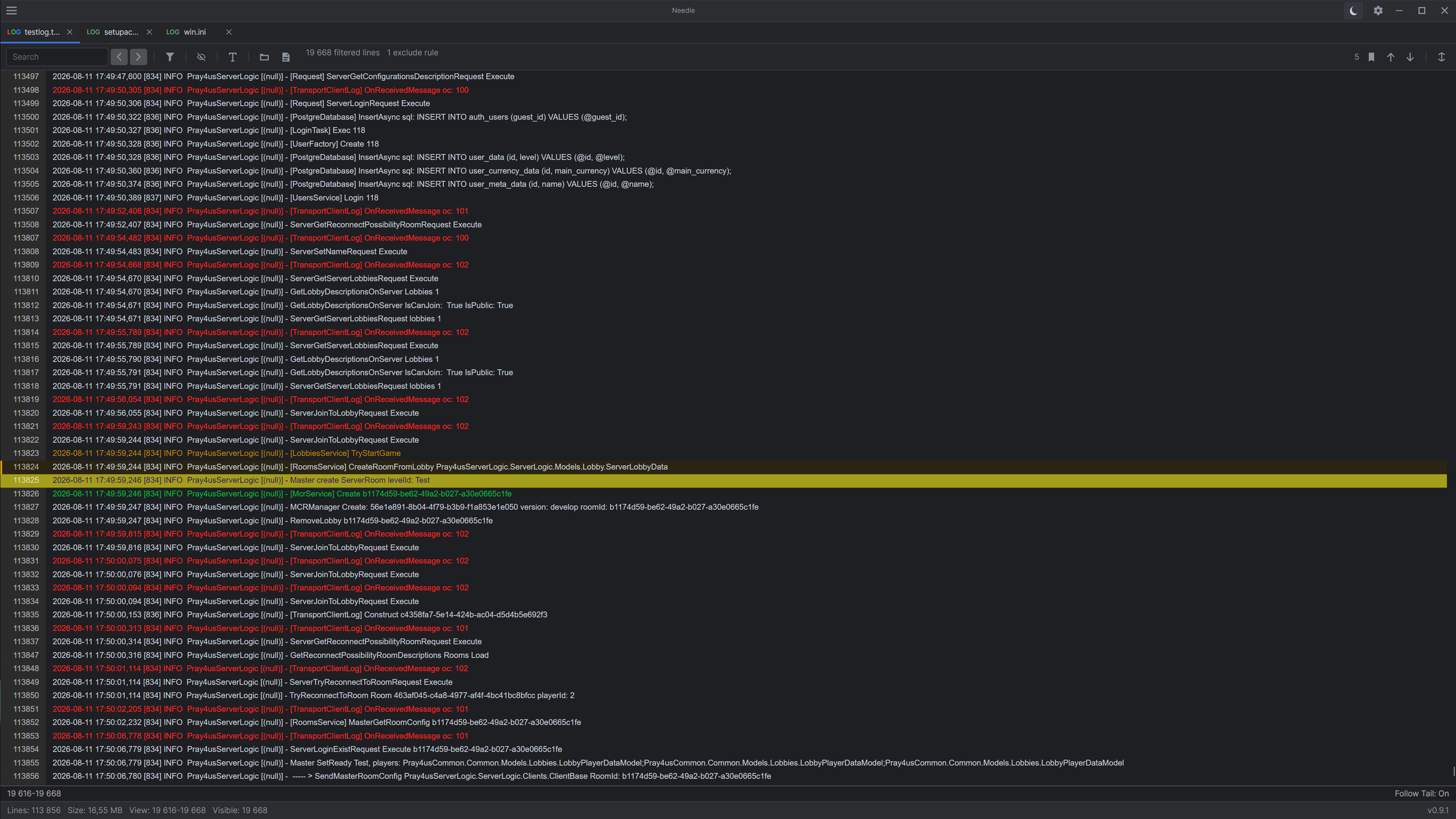Jump to next bookmark arrow
Screen dimensions: 1456x819
(x=1410, y=57)
